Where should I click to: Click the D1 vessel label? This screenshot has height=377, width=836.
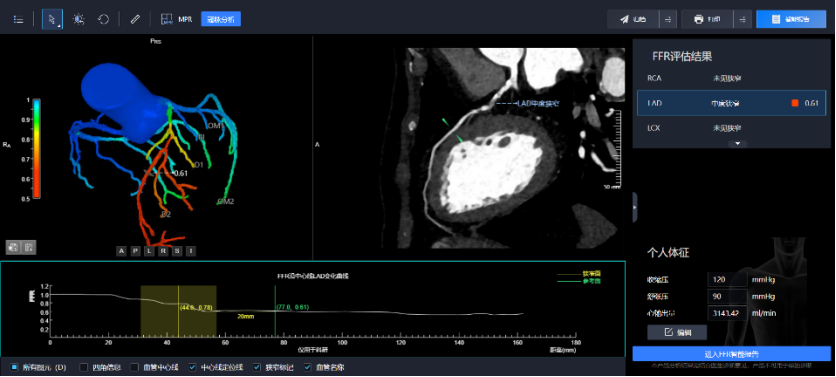pyautogui.click(x=198, y=165)
